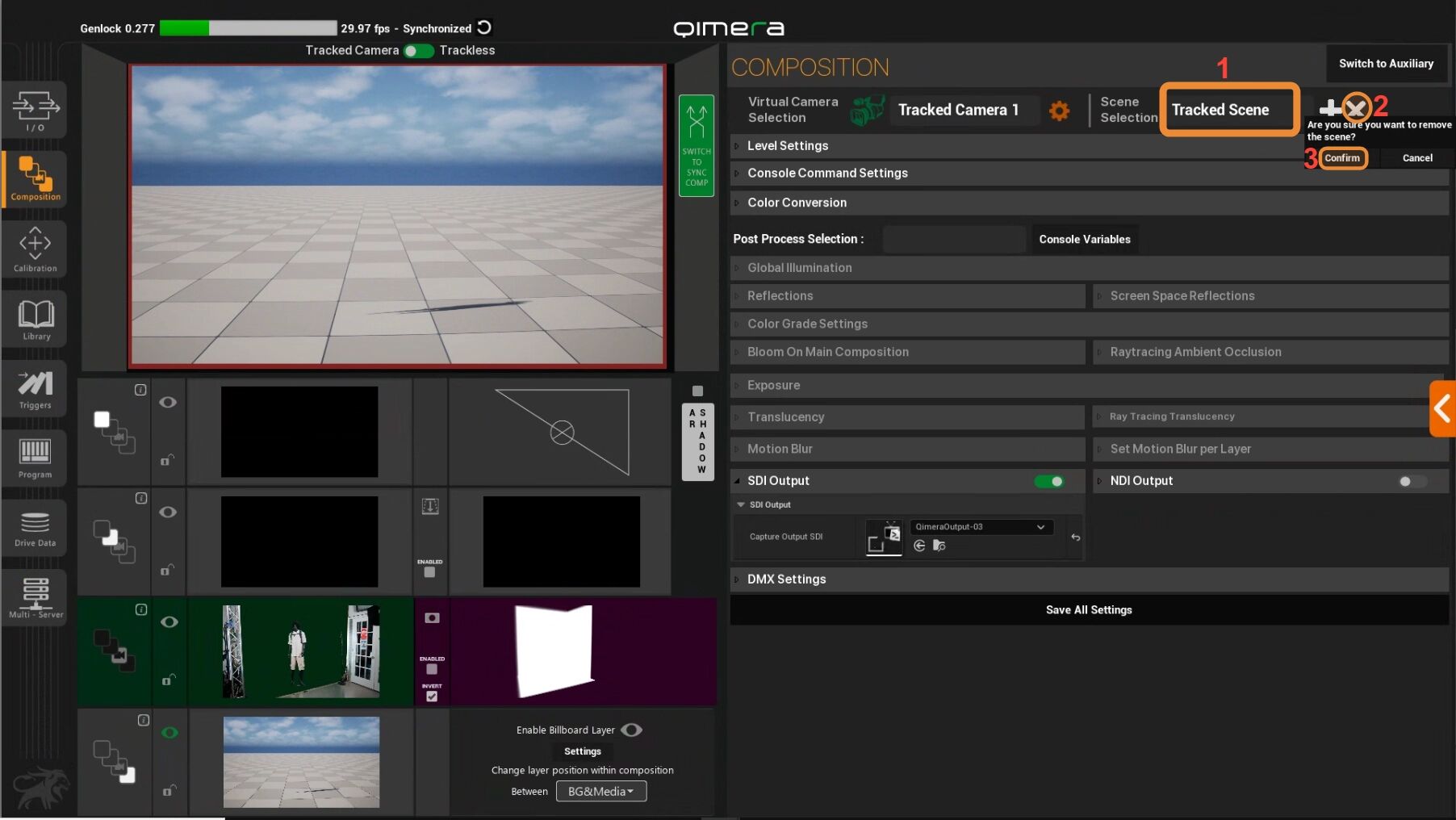Viewport: 1456px width, 820px height.
Task: Click the remove scene X icon
Action: (x=1357, y=107)
